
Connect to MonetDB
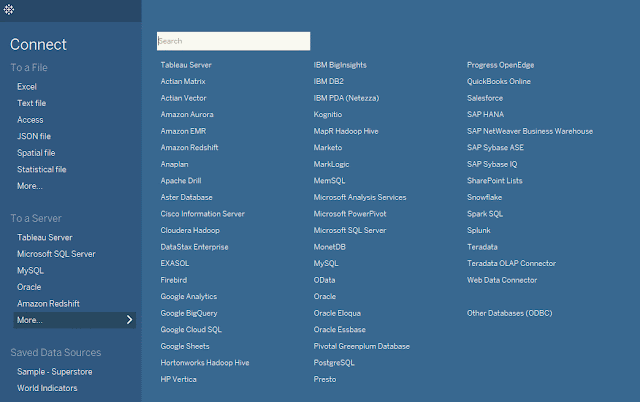tap(329, 247)
